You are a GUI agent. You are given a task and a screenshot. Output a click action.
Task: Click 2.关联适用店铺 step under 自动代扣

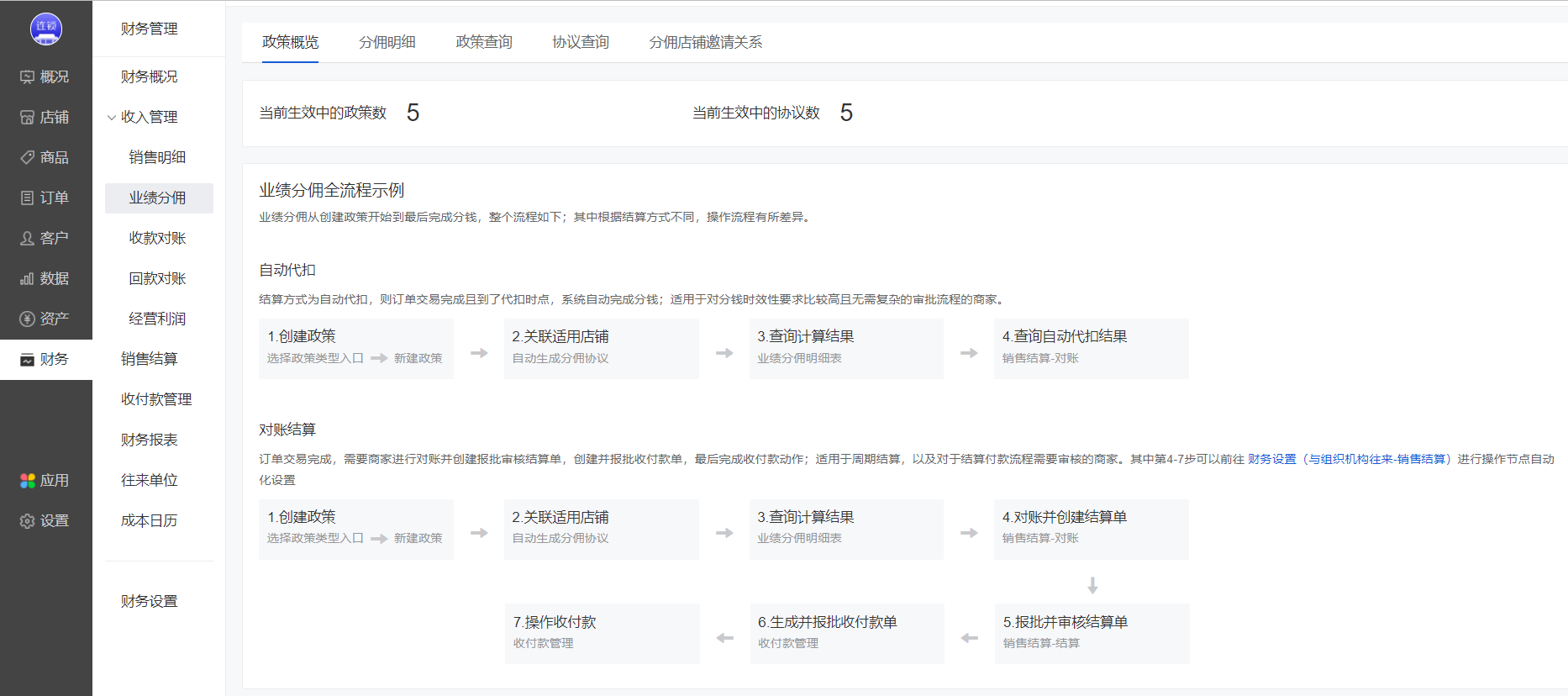click(602, 348)
